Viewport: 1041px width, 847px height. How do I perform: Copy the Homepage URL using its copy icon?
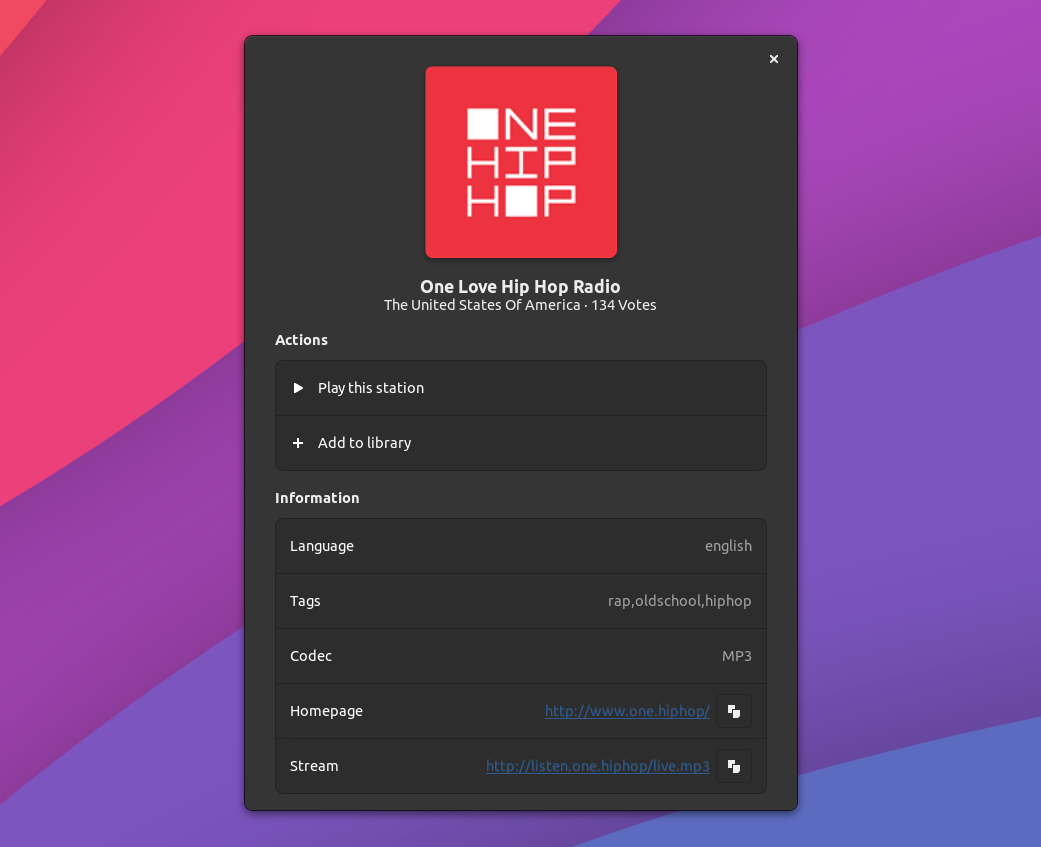coord(733,711)
